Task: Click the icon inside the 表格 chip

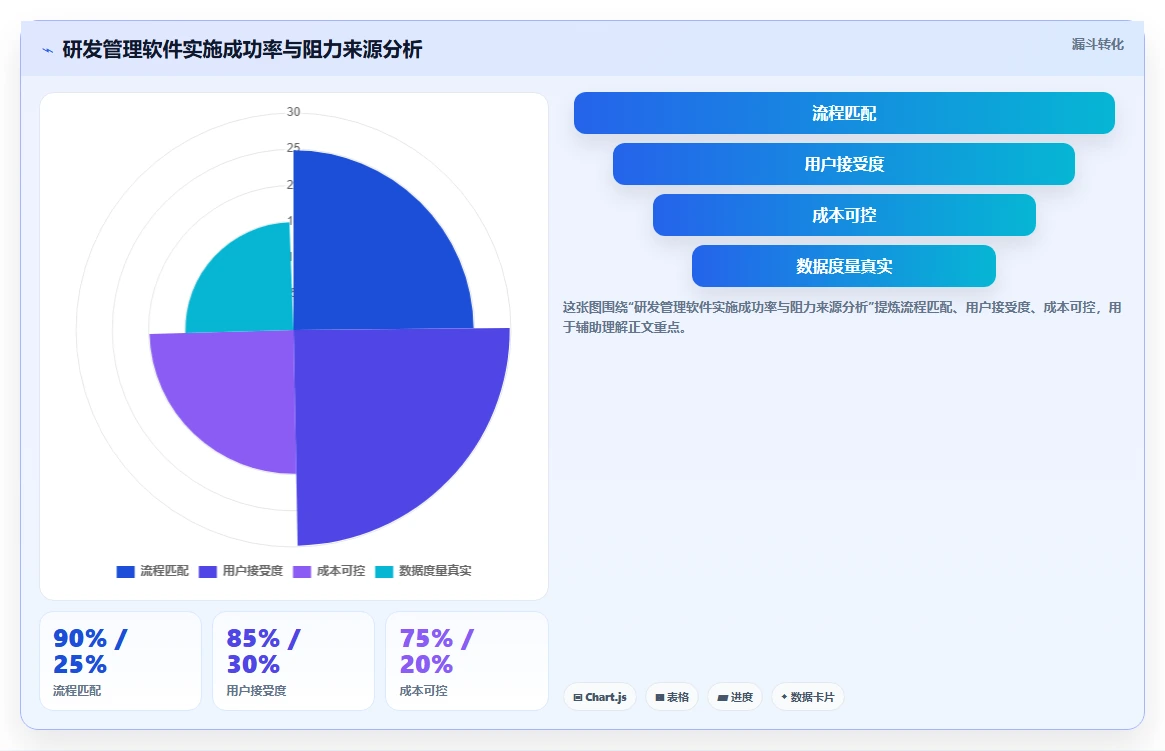Action: click(x=659, y=698)
